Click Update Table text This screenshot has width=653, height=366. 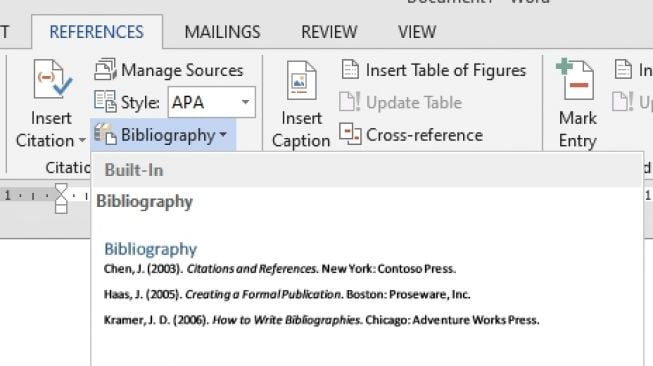(414, 103)
